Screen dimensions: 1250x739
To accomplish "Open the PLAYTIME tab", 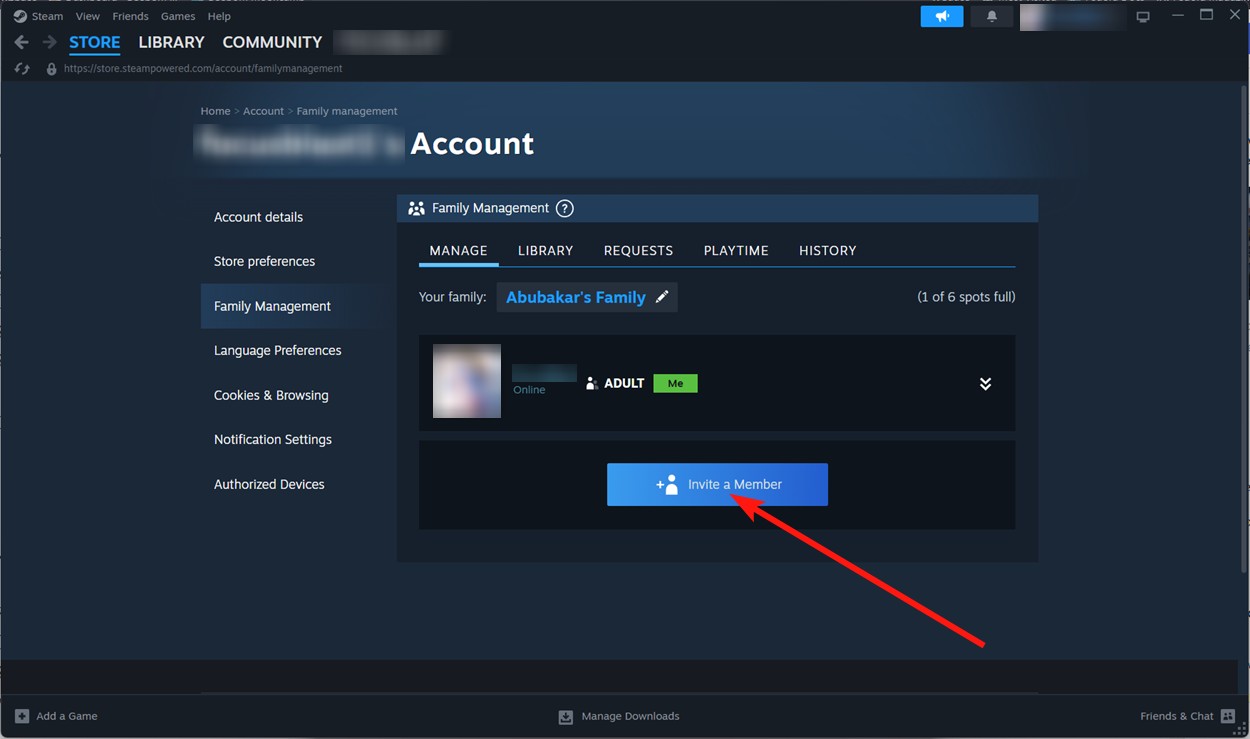I will (x=736, y=250).
